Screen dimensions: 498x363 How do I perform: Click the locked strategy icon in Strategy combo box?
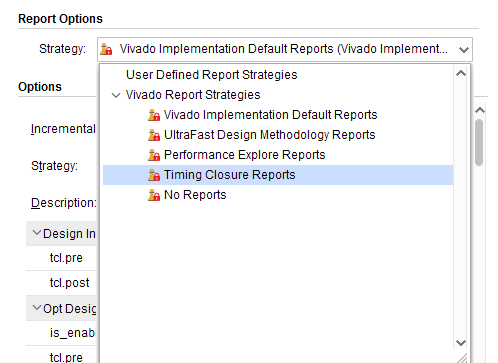[106, 49]
